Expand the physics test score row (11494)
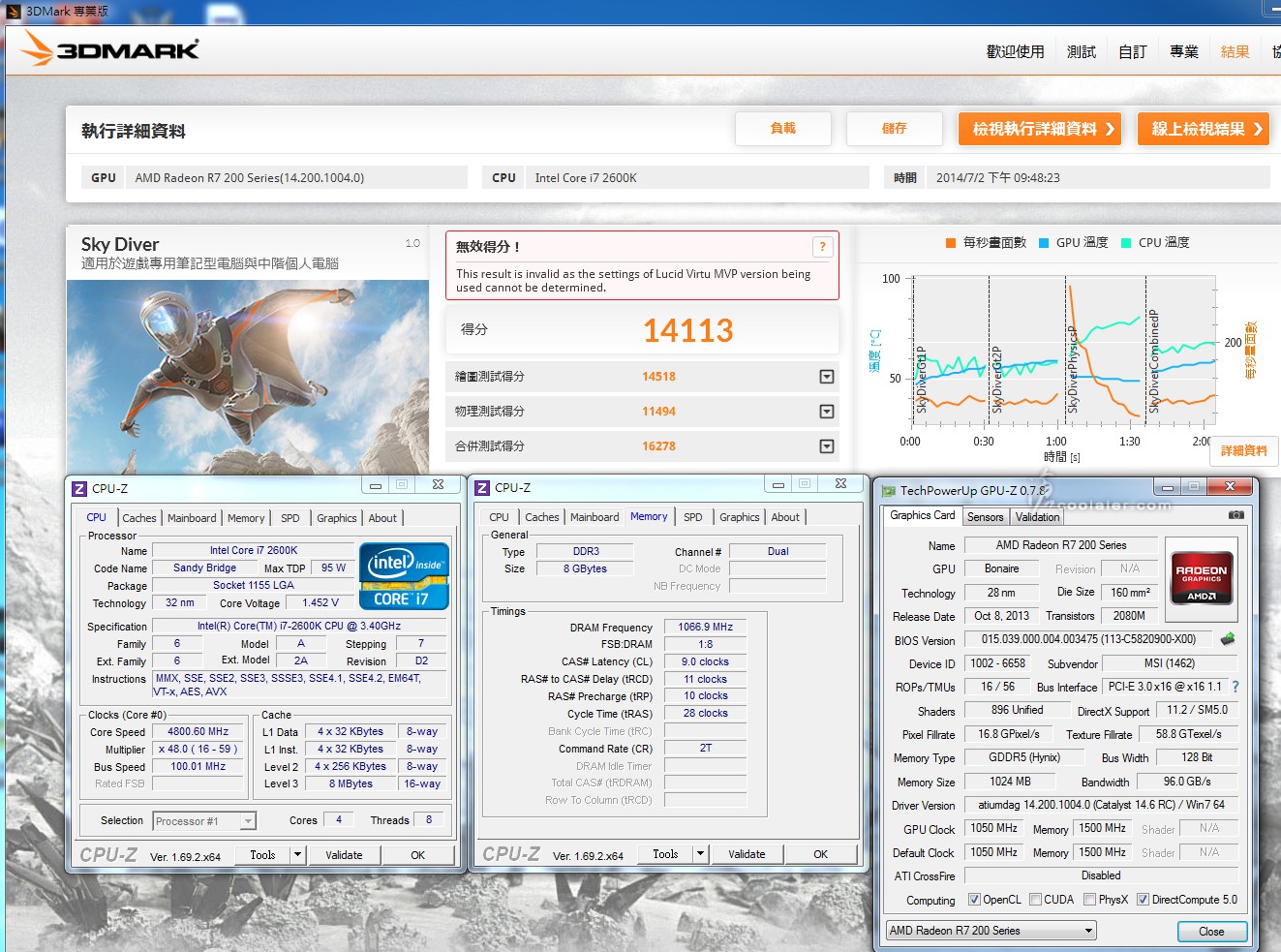 pyautogui.click(x=827, y=412)
